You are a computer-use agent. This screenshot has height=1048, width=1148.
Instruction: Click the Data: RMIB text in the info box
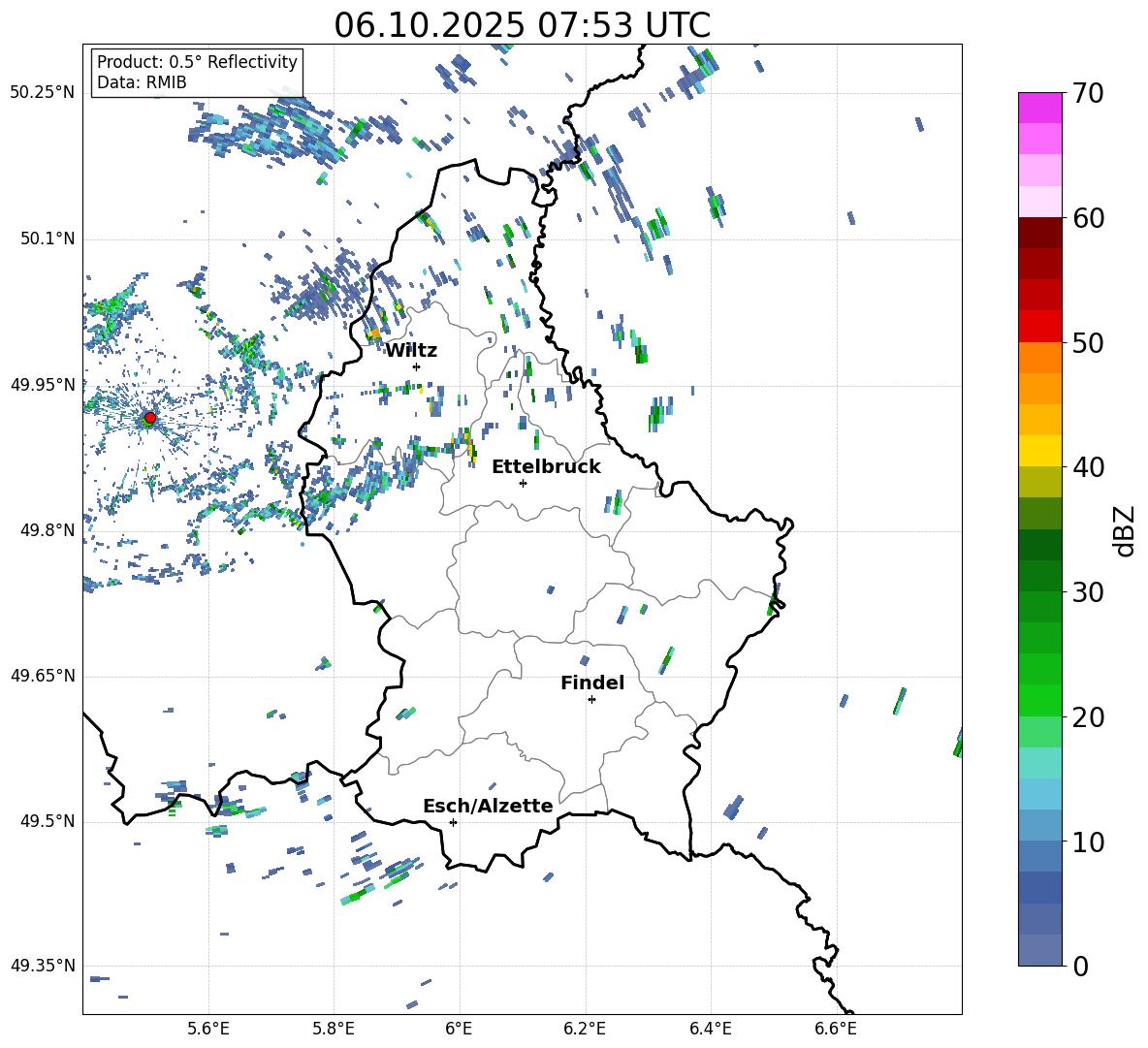pos(142,83)
